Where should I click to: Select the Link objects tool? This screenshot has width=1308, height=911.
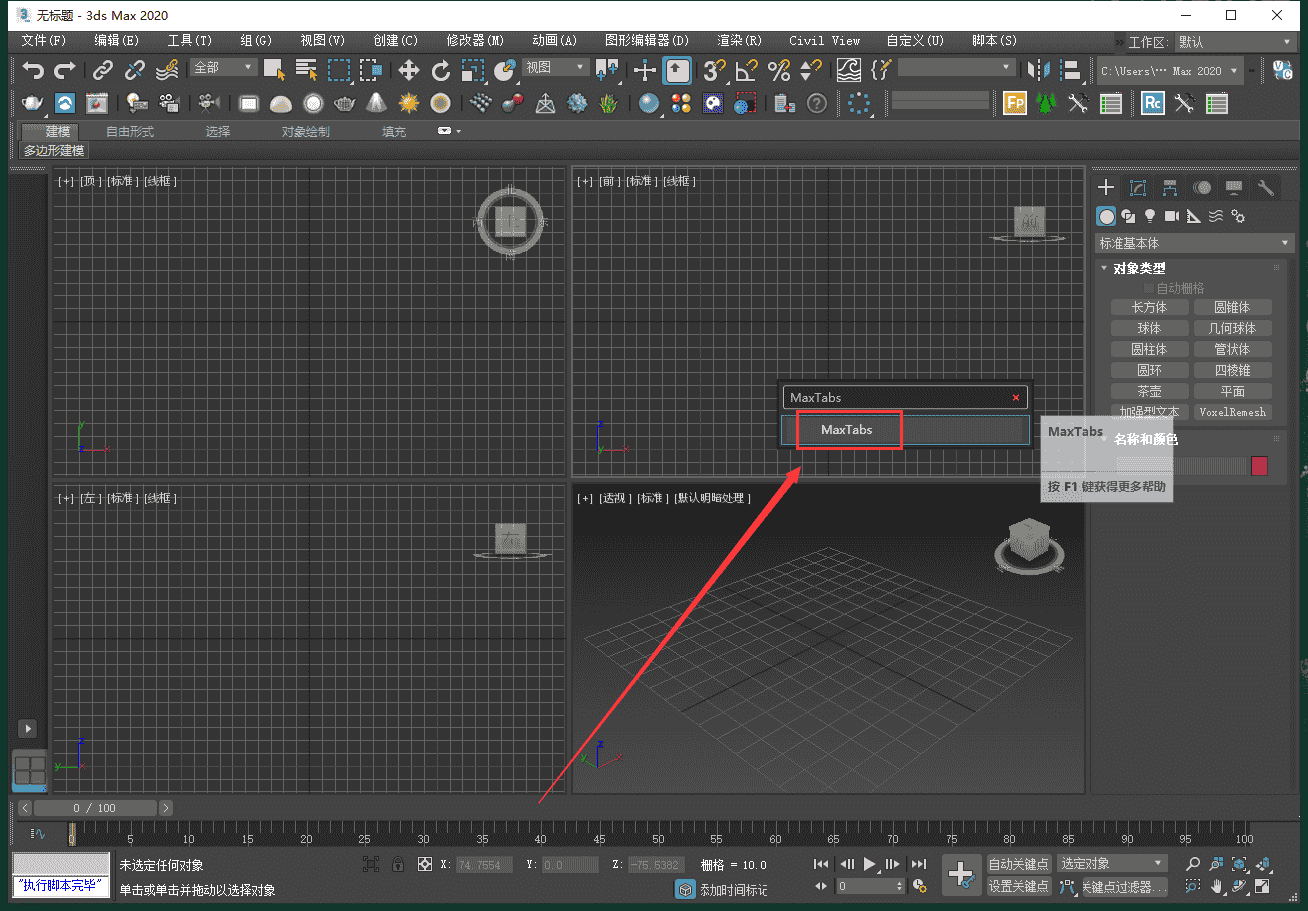pos(103,70)
